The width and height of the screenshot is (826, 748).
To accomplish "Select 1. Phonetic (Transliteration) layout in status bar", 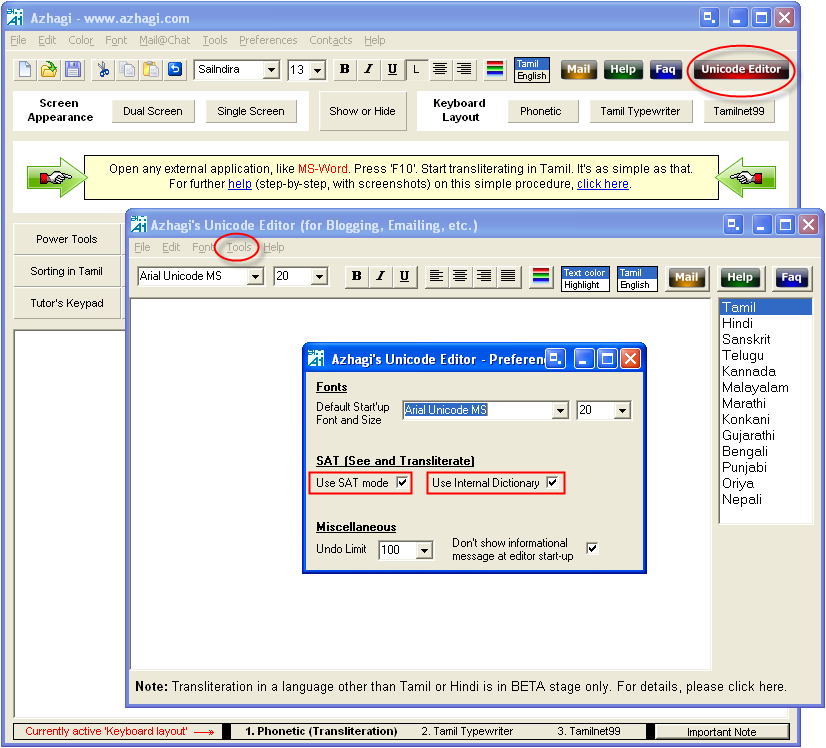I will [321, 731].
